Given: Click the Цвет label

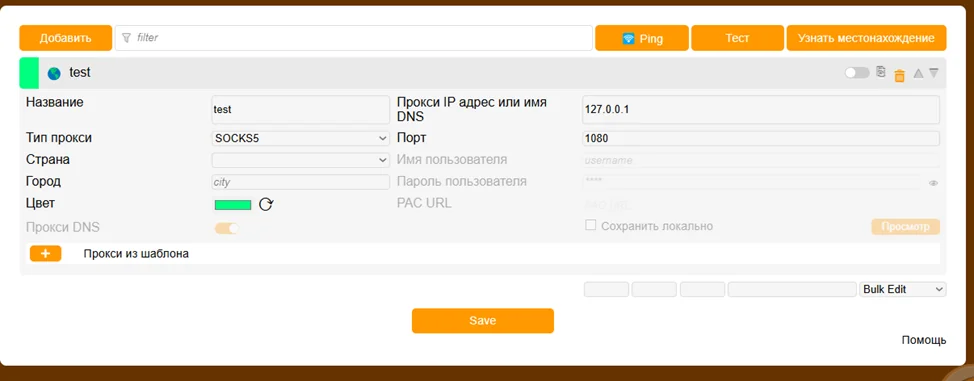Looking at the screenshot, I should click(x=41, y=203).
